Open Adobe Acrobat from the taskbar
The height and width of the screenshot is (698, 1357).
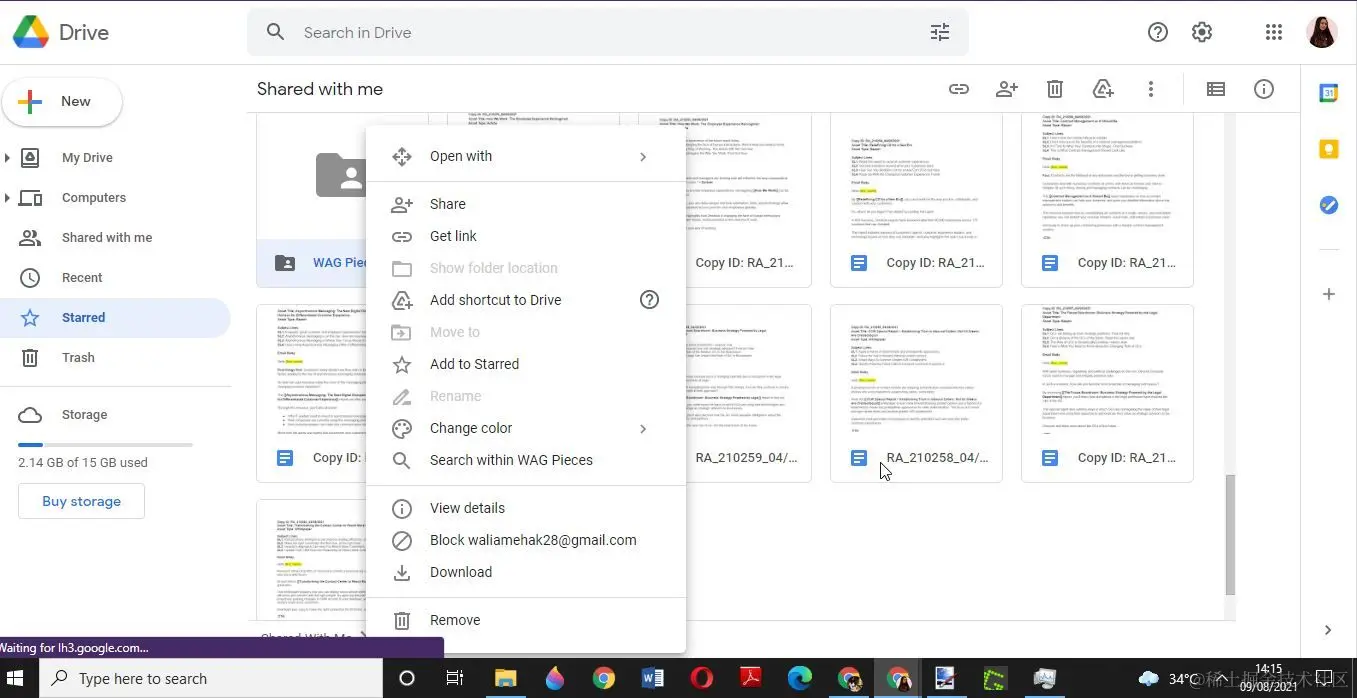click(x=750, y=678)
